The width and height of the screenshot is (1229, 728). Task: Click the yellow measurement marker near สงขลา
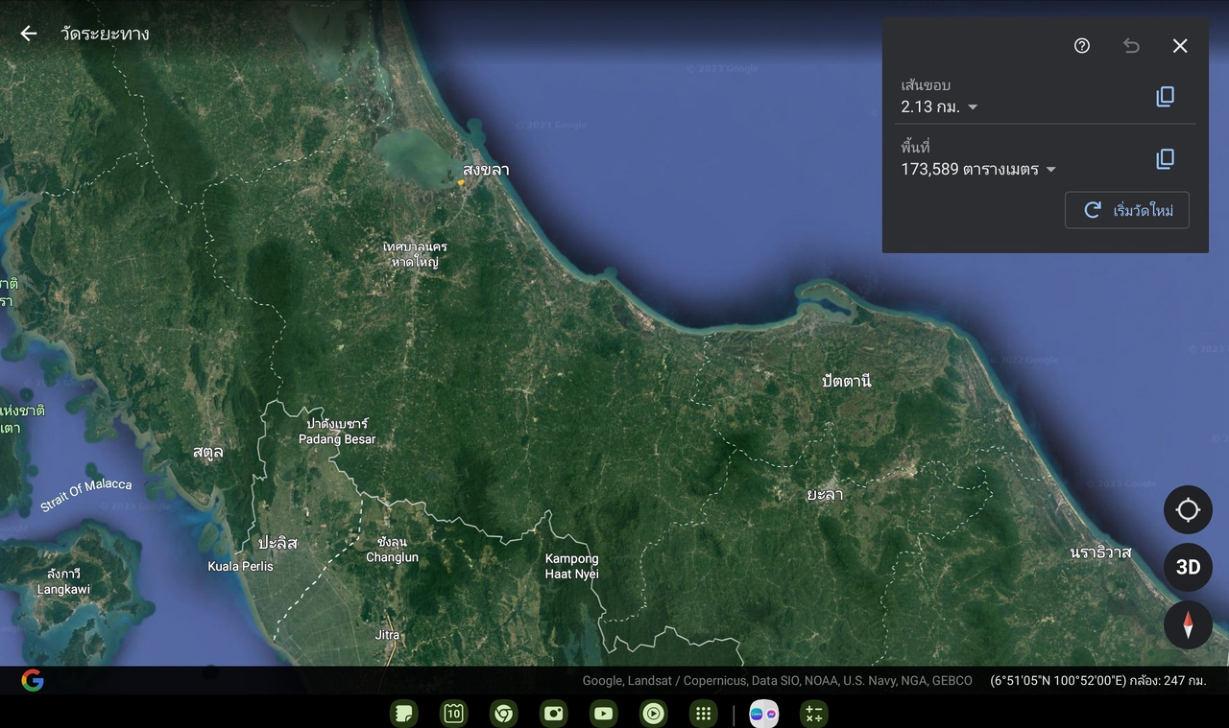point(461,183)
